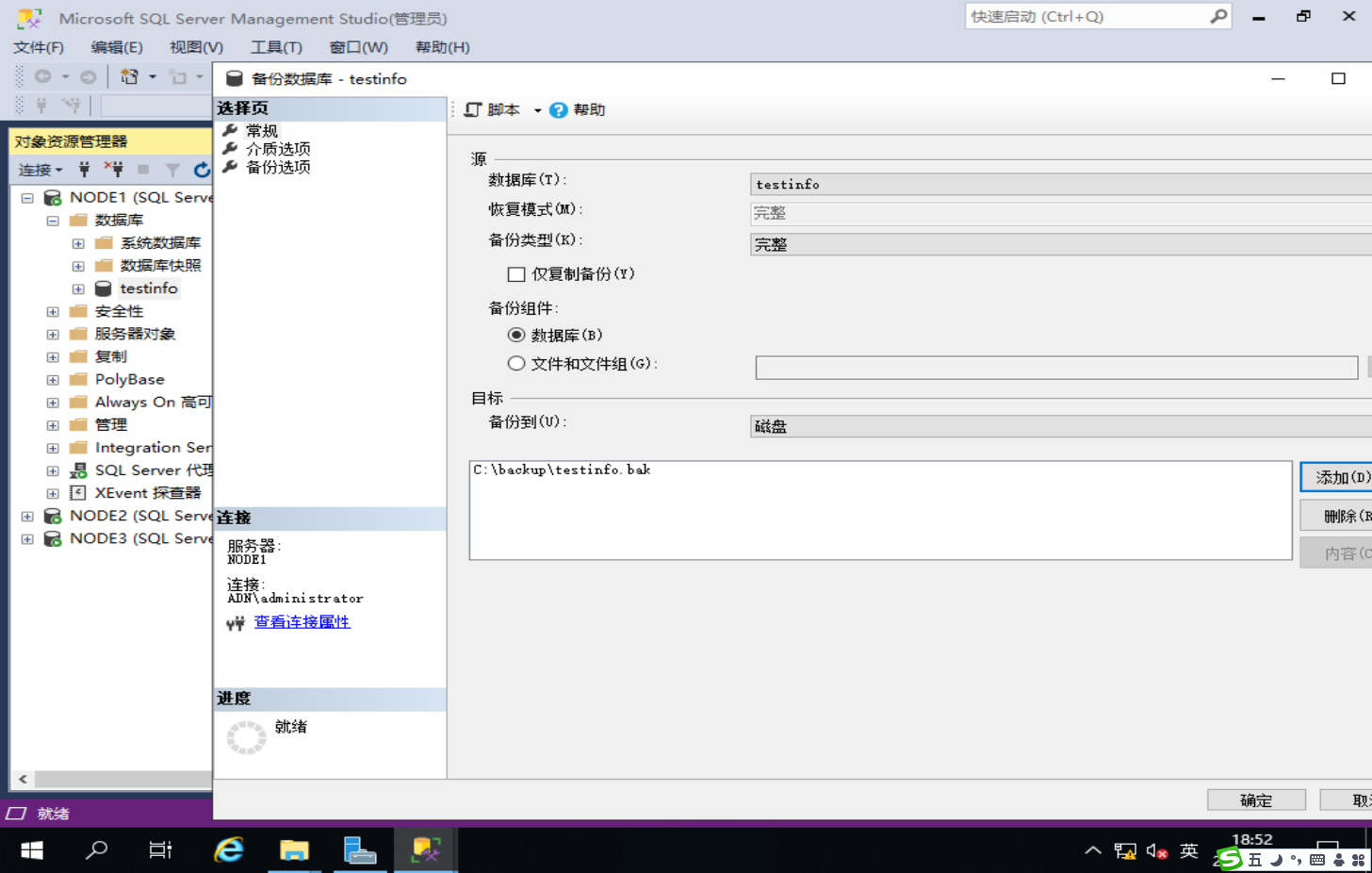Click the SQL Server Agent (SQL Server 代理) icon
The width and height of the screenshot is (1372, 873).
tap(78, 470)
